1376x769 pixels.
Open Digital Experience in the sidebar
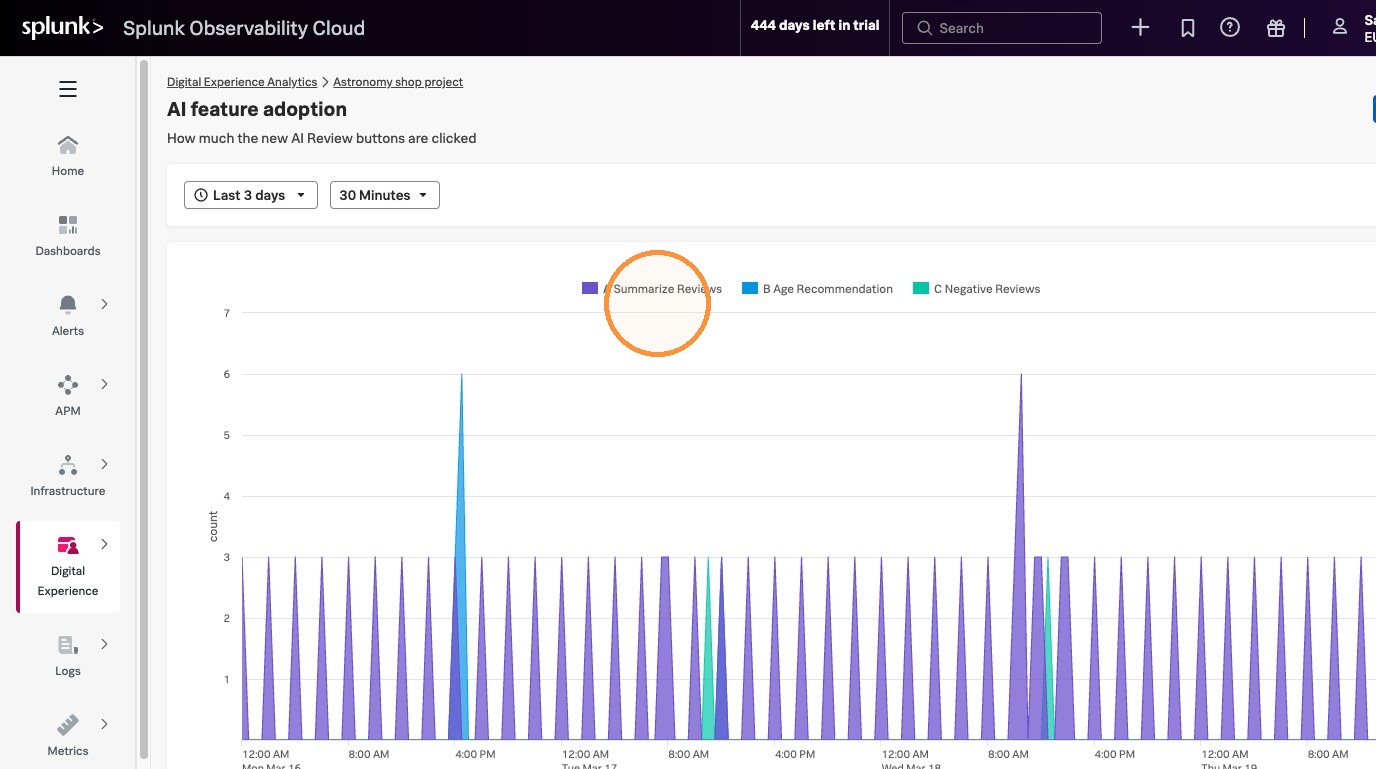click(x=68, y=566)
